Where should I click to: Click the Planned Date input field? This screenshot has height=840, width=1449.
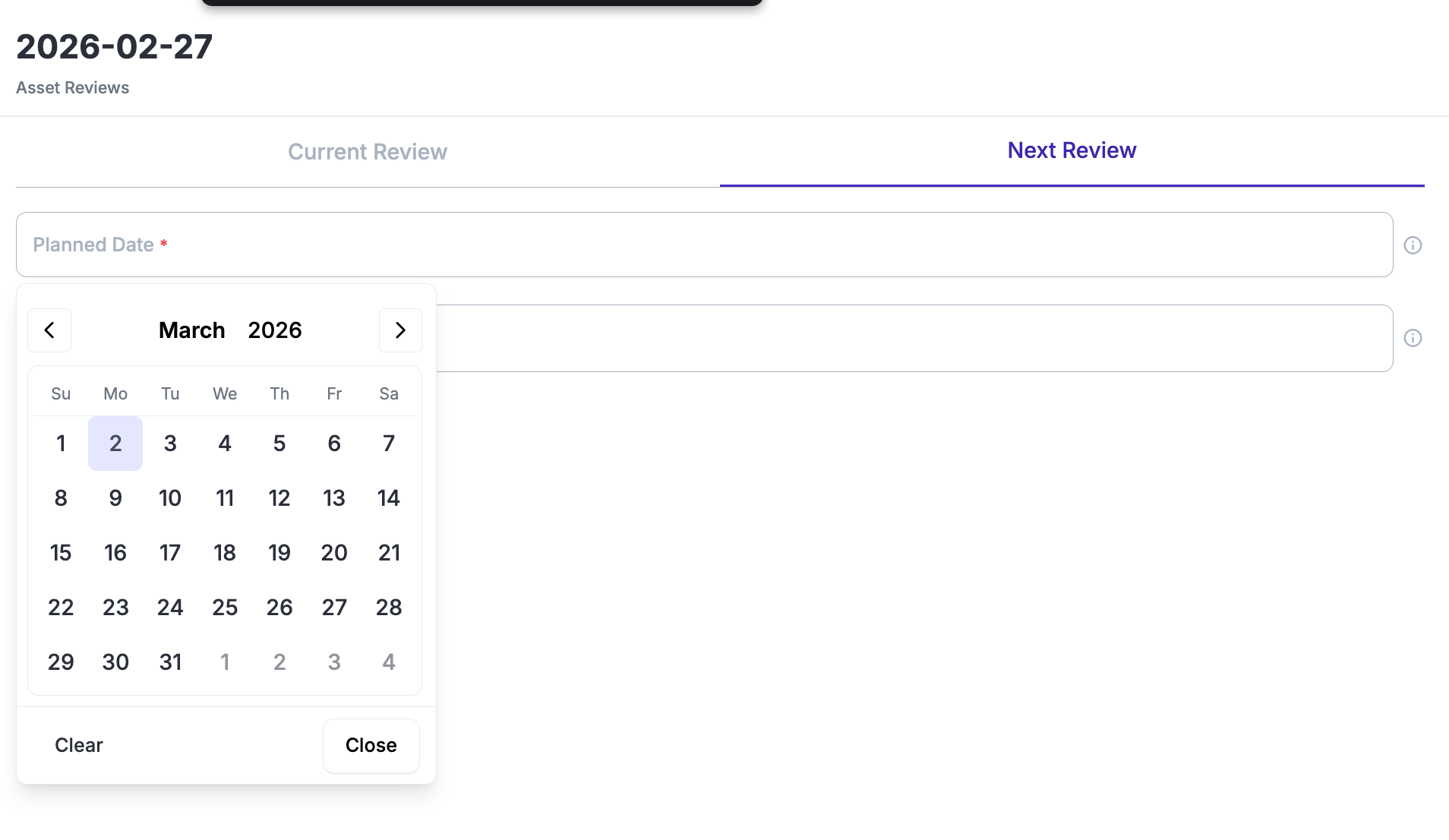tap(704, 245)
